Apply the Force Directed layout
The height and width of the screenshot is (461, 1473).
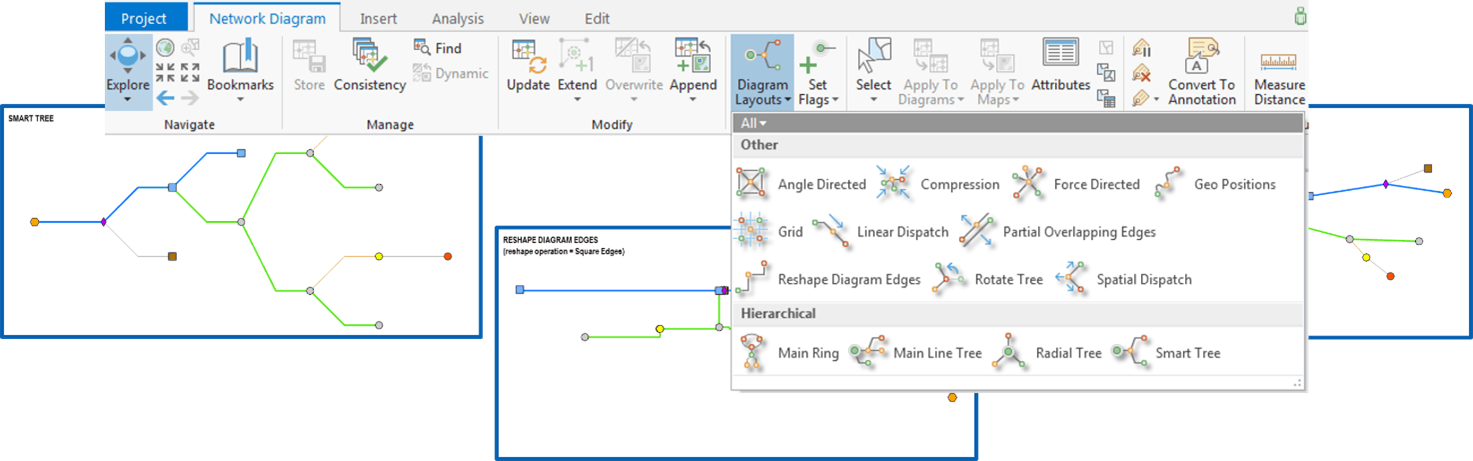1075,184
